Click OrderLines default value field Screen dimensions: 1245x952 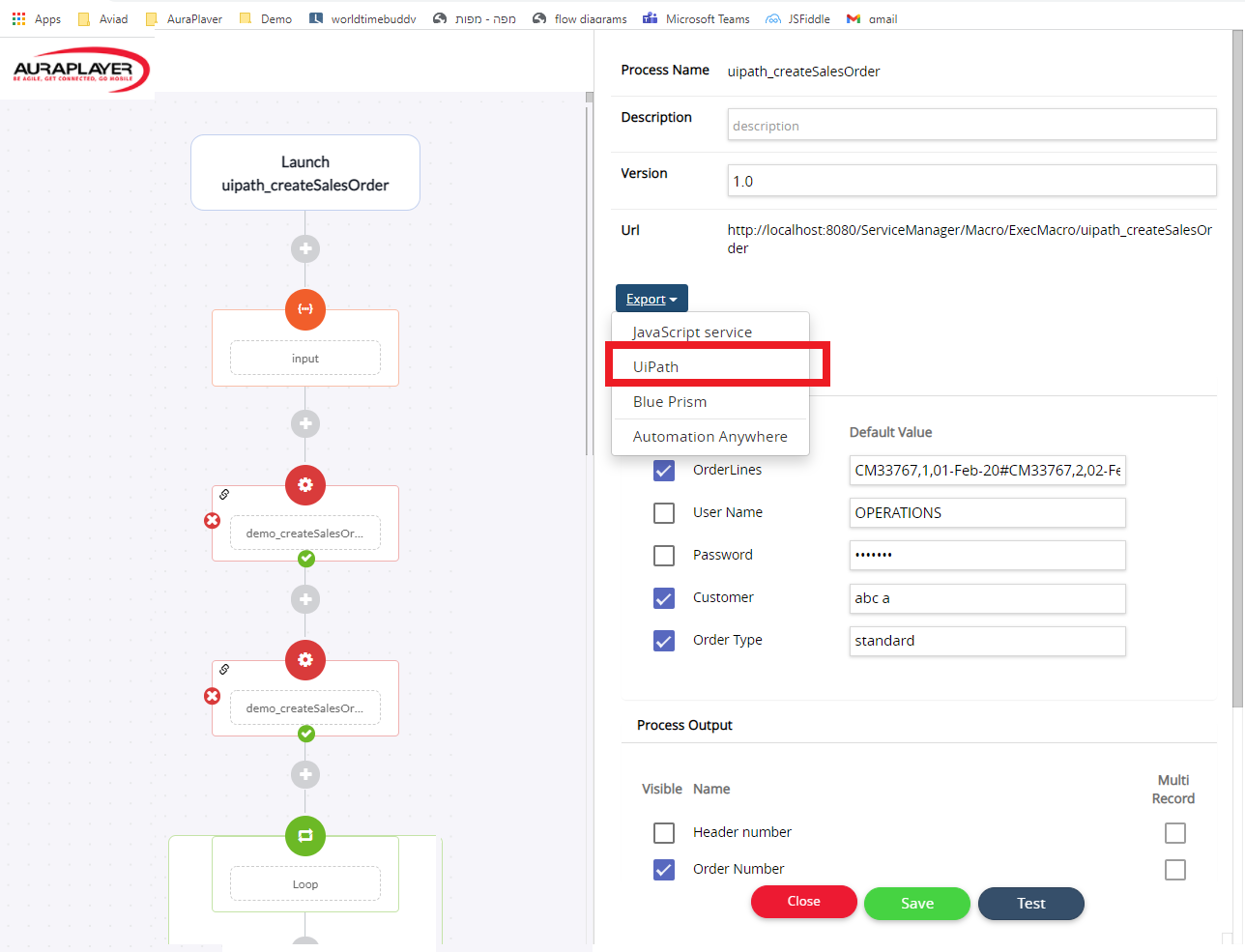coord(988,470)
